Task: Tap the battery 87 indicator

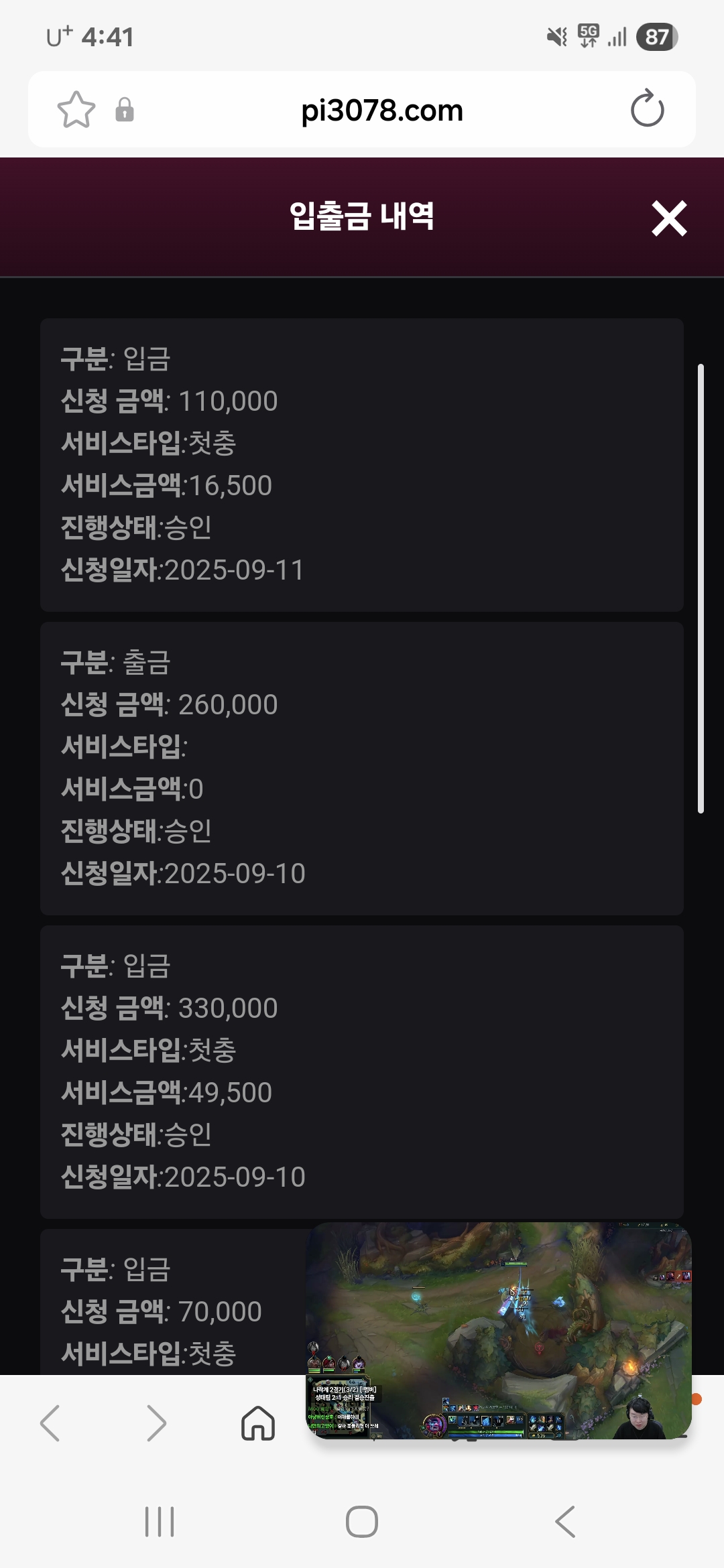Action: (656, 37)
